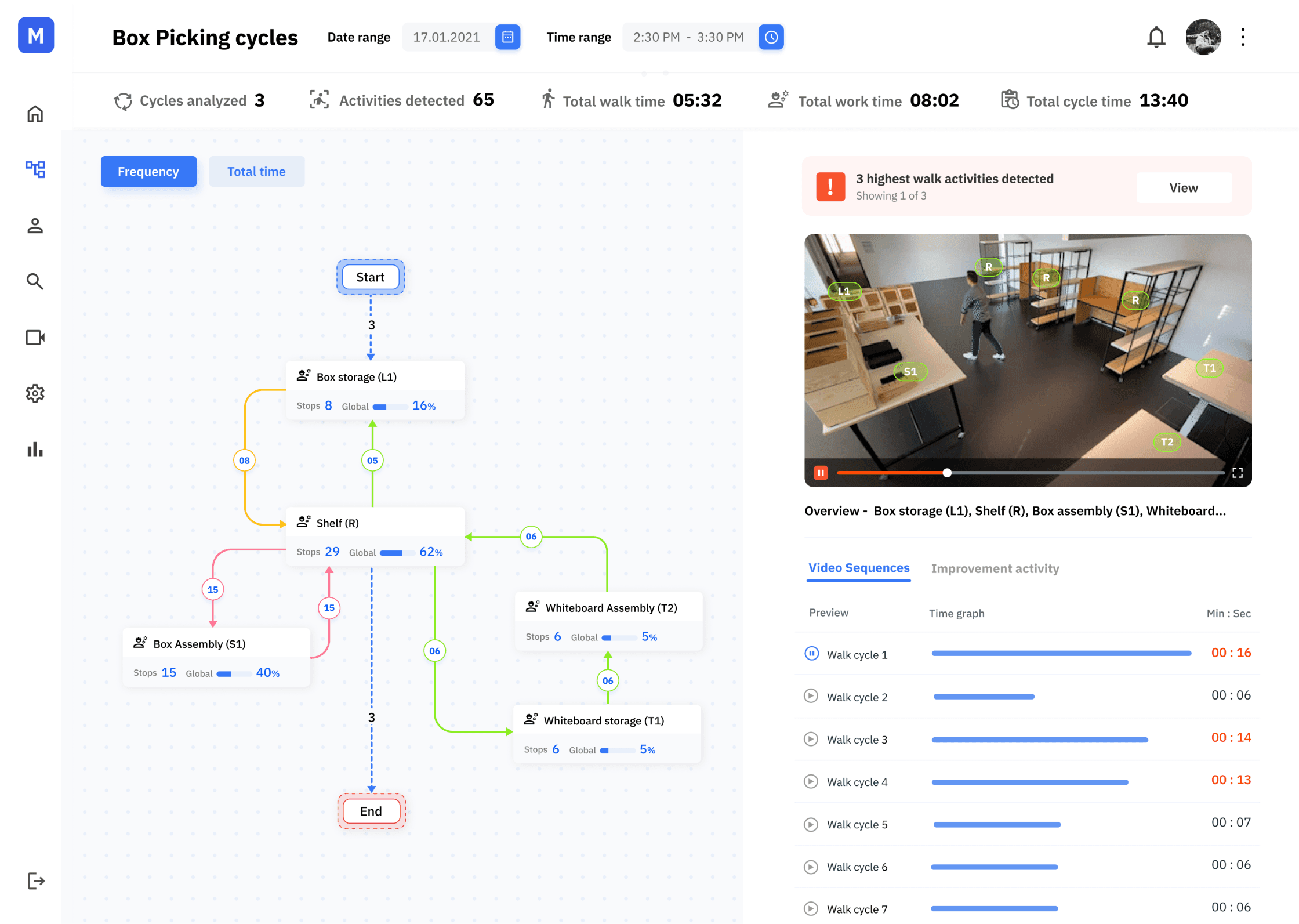
Task: Click the logout icon at bottom
Action: click(35, 881)
